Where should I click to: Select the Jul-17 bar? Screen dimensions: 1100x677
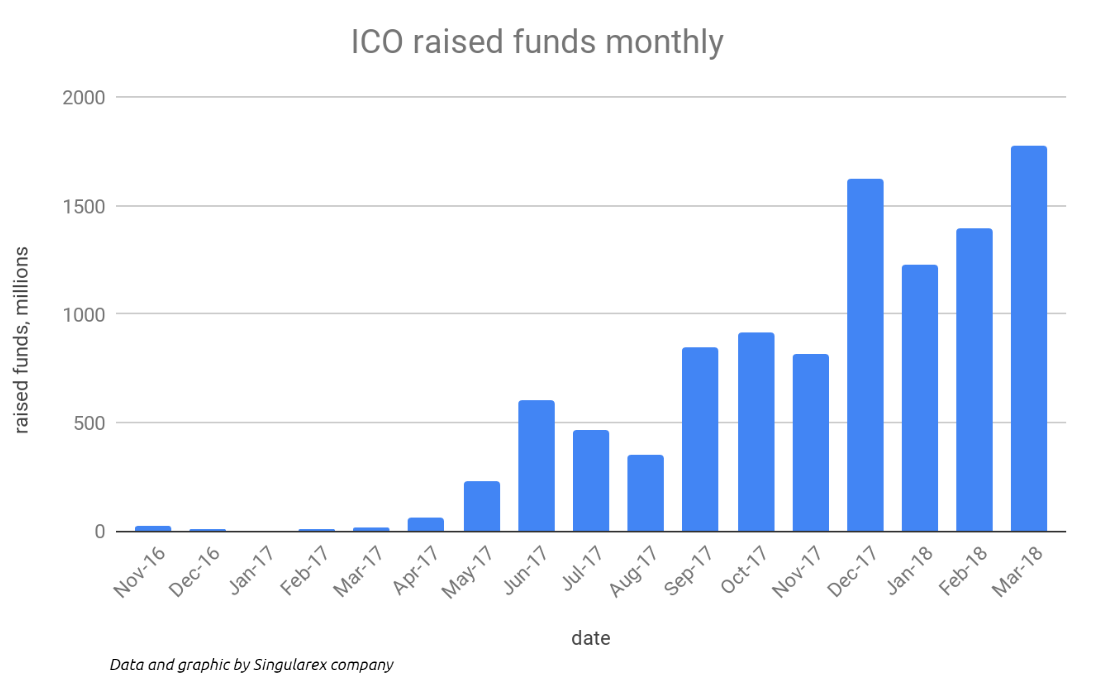(591, 480)
